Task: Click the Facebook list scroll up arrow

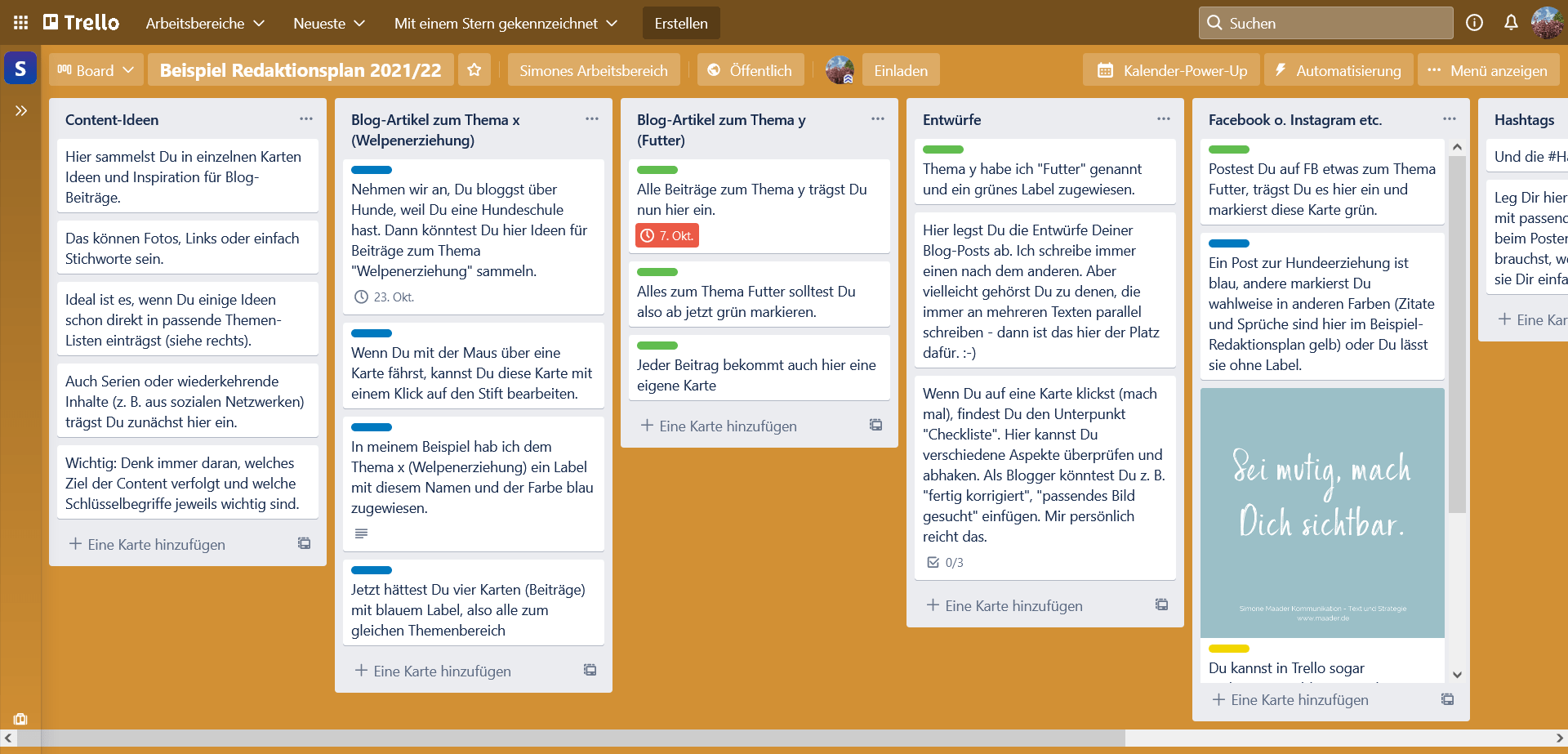Action: pos(1457,147)
